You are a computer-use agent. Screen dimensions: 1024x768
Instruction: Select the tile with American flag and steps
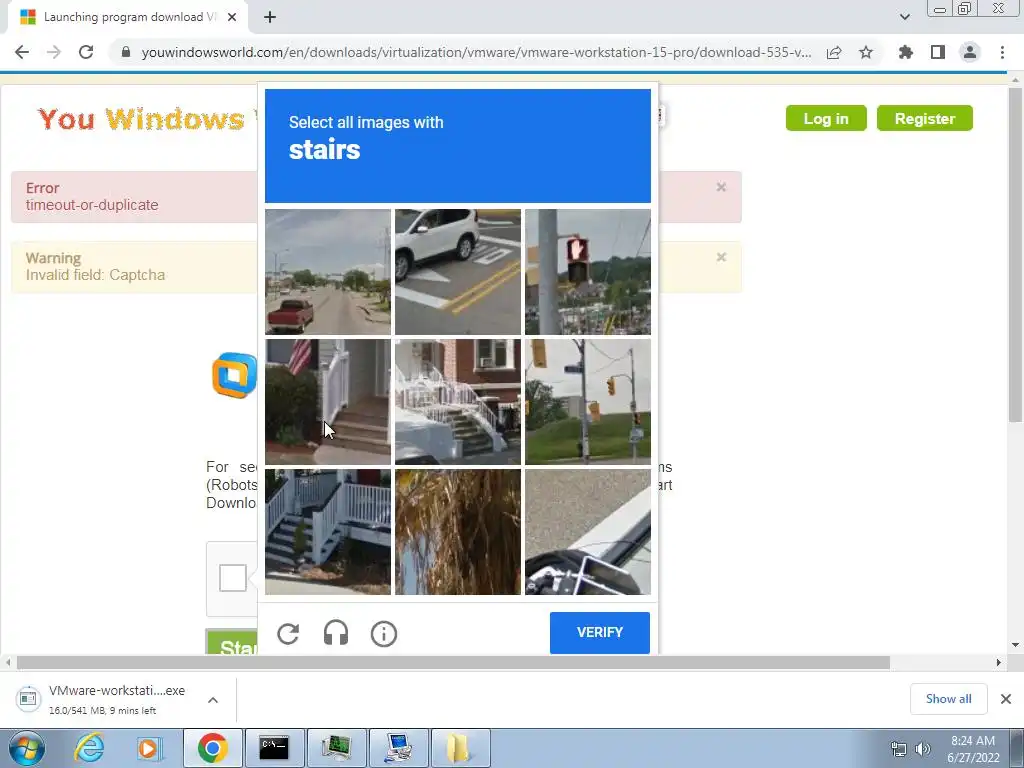coord(328,402)
